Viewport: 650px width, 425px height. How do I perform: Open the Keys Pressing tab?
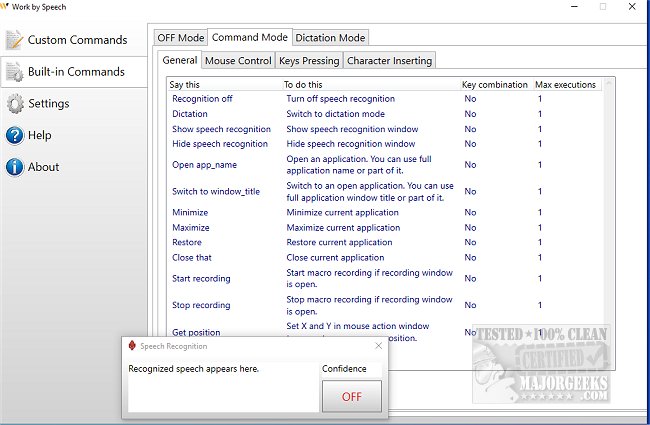[x=309, y=61]
